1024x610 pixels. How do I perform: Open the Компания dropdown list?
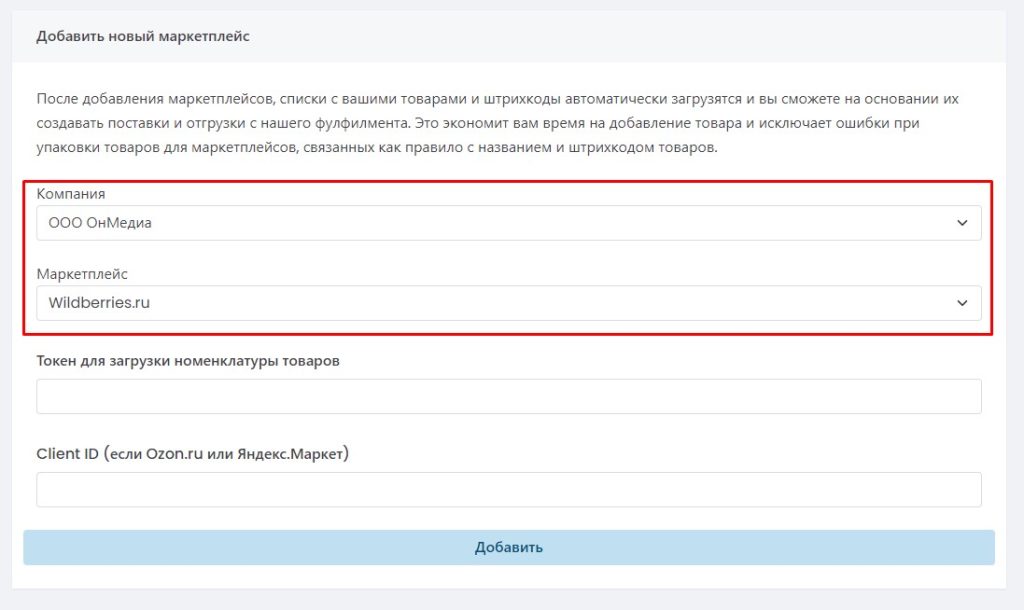[508, 223]
